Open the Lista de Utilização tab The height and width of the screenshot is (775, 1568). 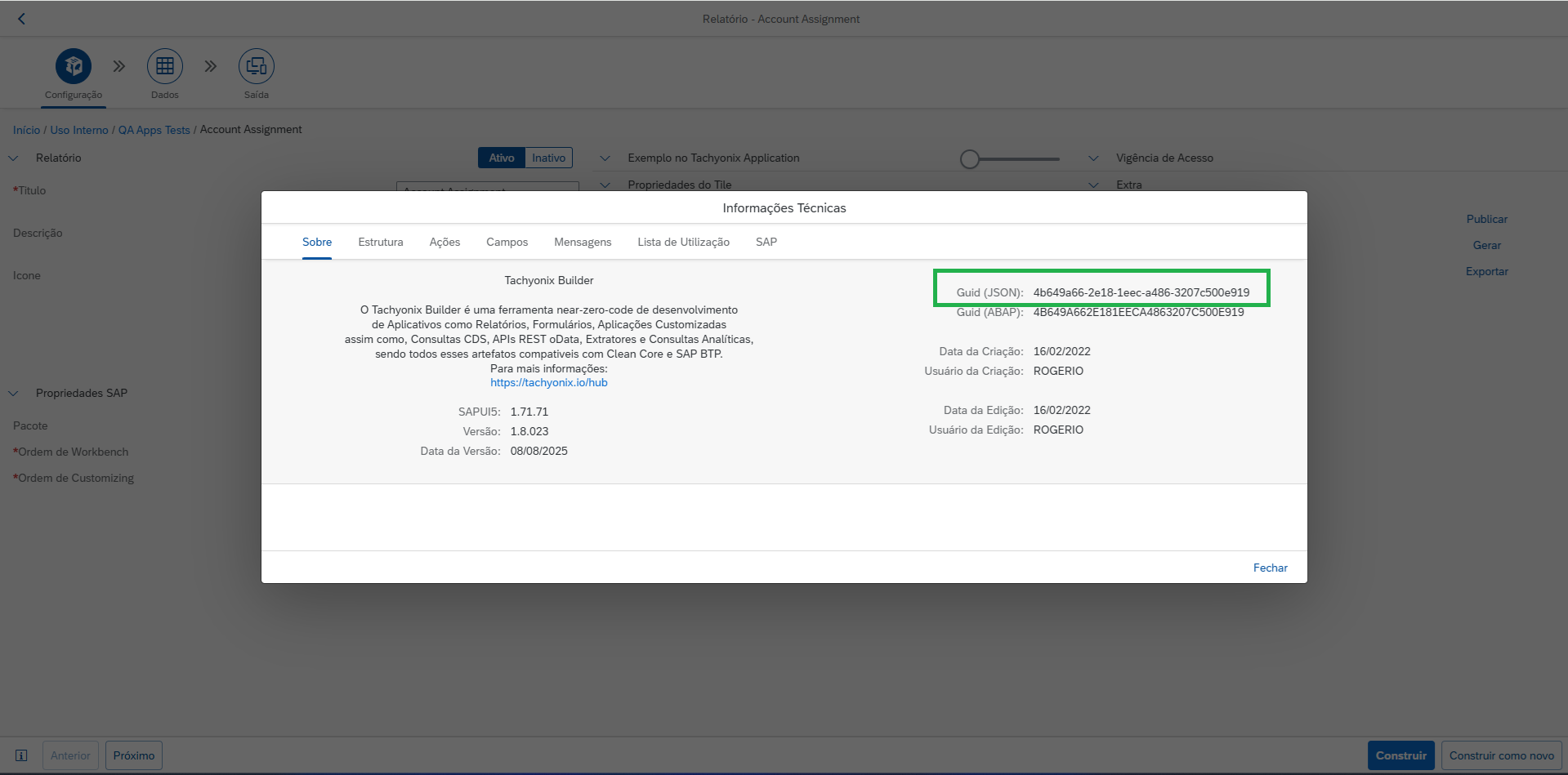pyautogui.click(x=684, y=242)
